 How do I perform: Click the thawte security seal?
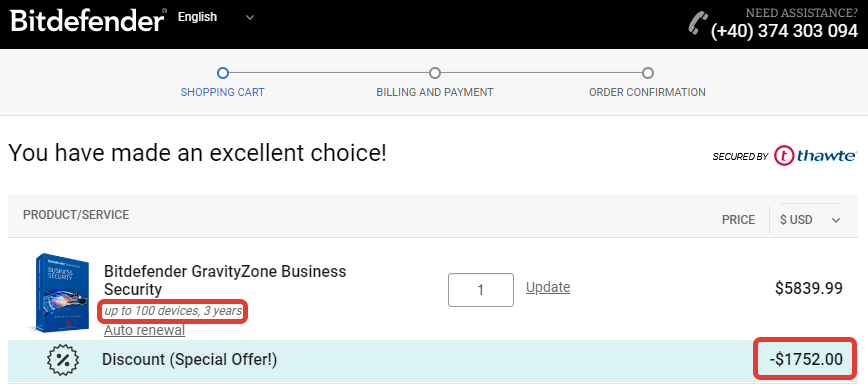[x=785, y=156]
